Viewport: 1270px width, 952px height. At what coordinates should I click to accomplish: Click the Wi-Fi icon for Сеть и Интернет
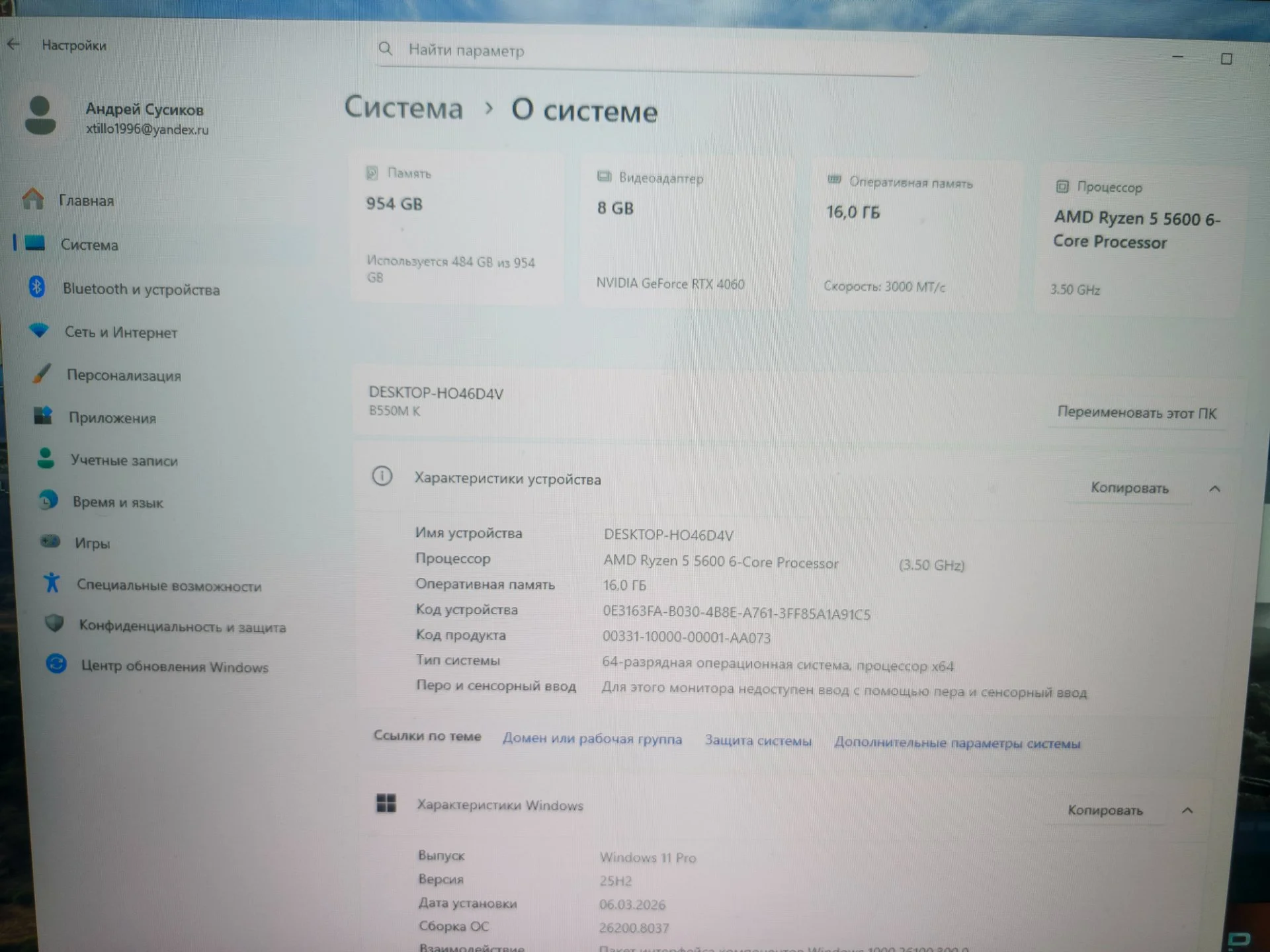pyautogui.click(x=39, y=330)
